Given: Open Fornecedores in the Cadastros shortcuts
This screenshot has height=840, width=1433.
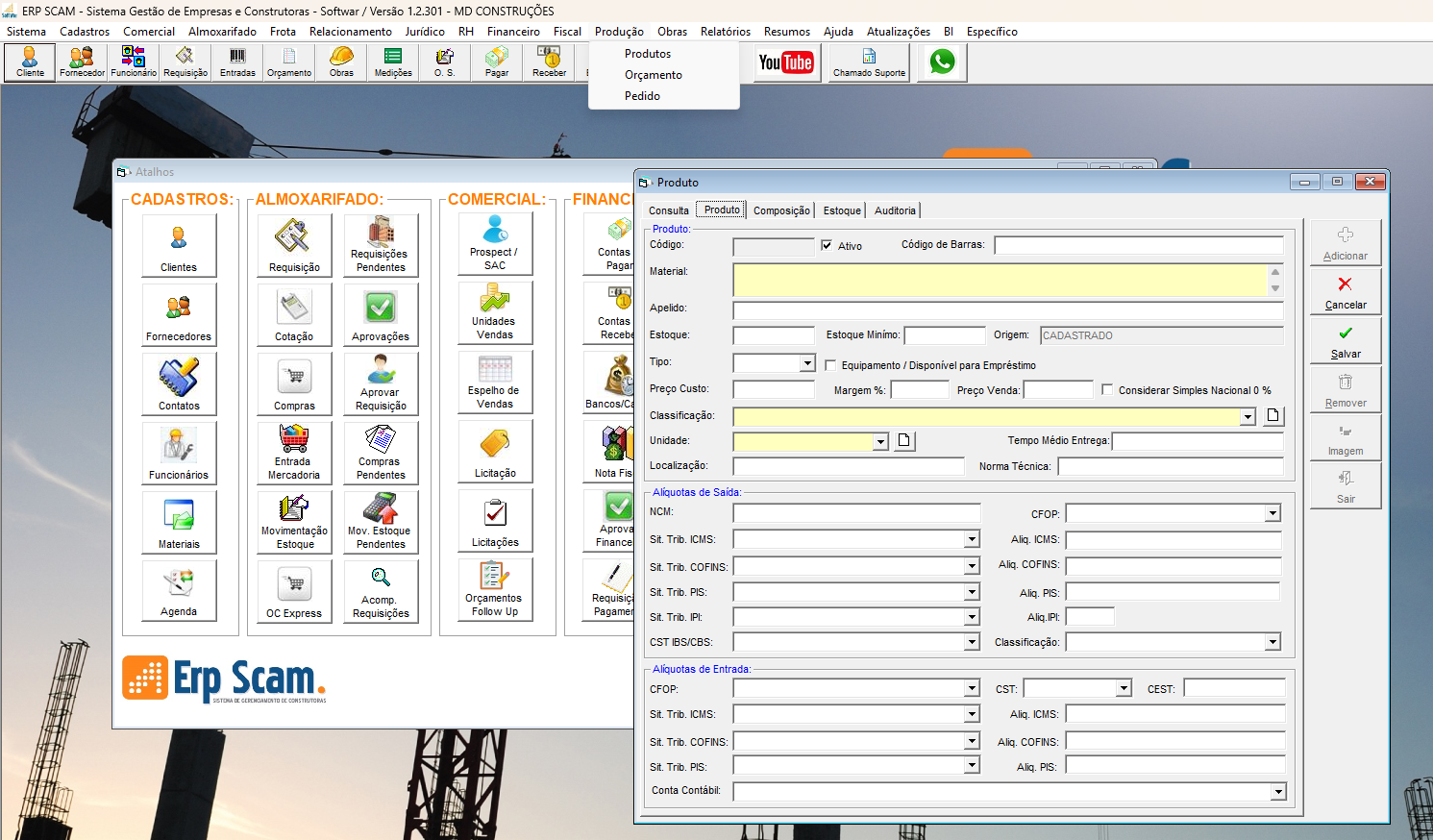Looking at the screenshot, I should [179, 314].
